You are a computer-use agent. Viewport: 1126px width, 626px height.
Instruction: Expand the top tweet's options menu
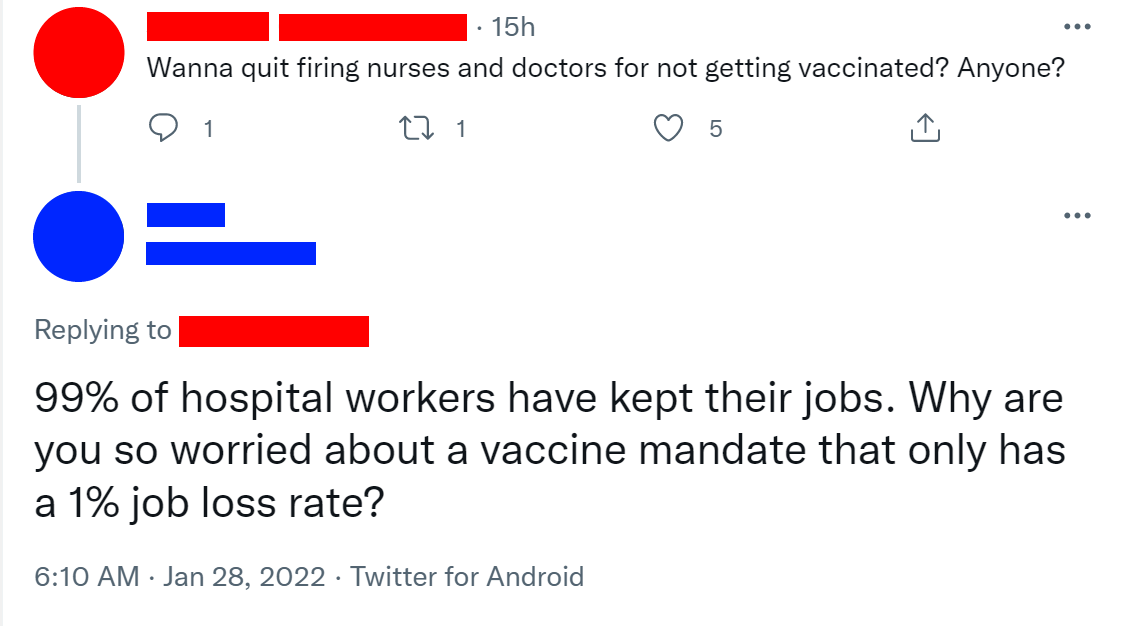[x=1077, y=26]
